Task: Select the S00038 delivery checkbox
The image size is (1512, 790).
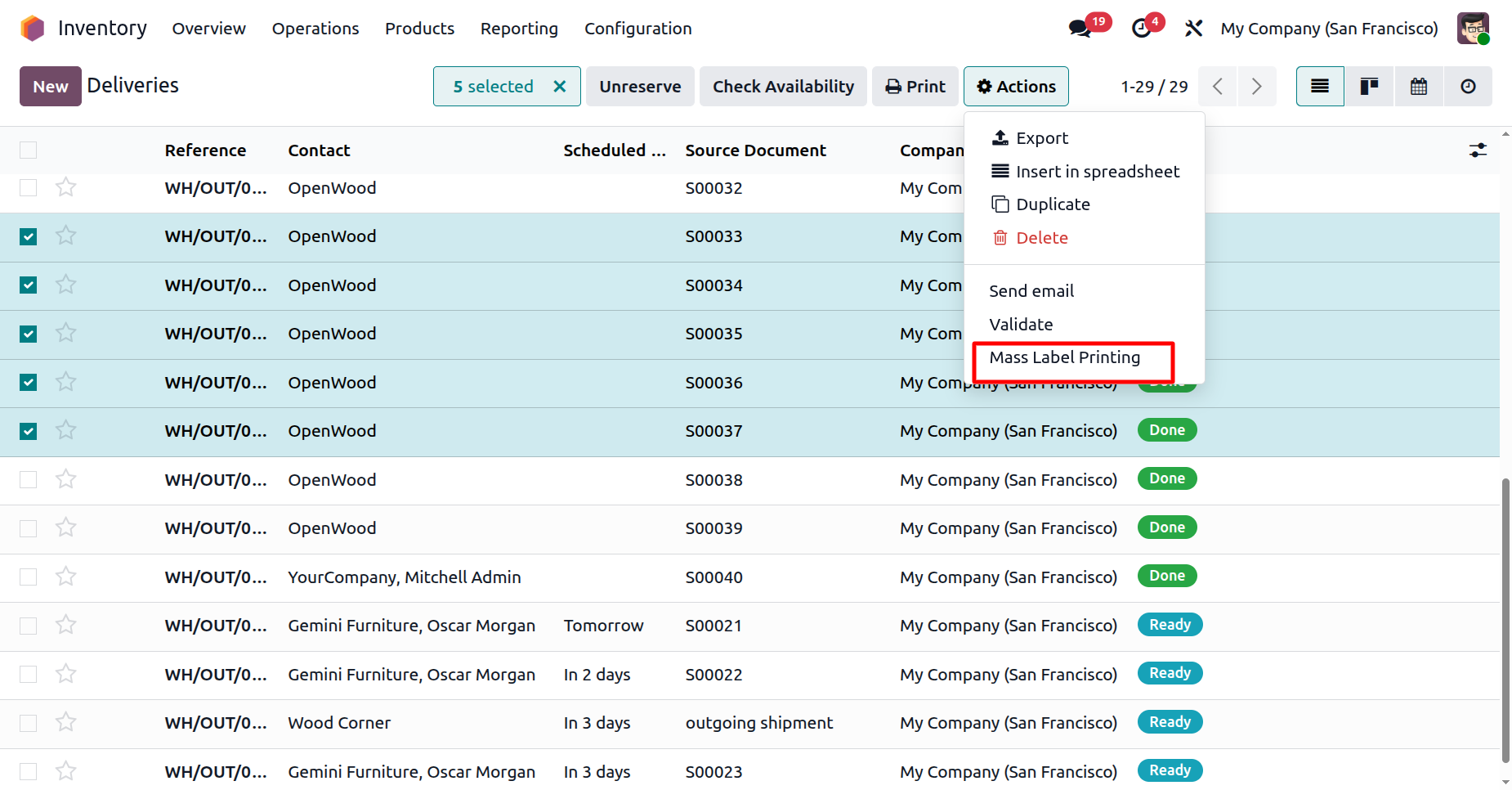Action: tap(29, 480)
